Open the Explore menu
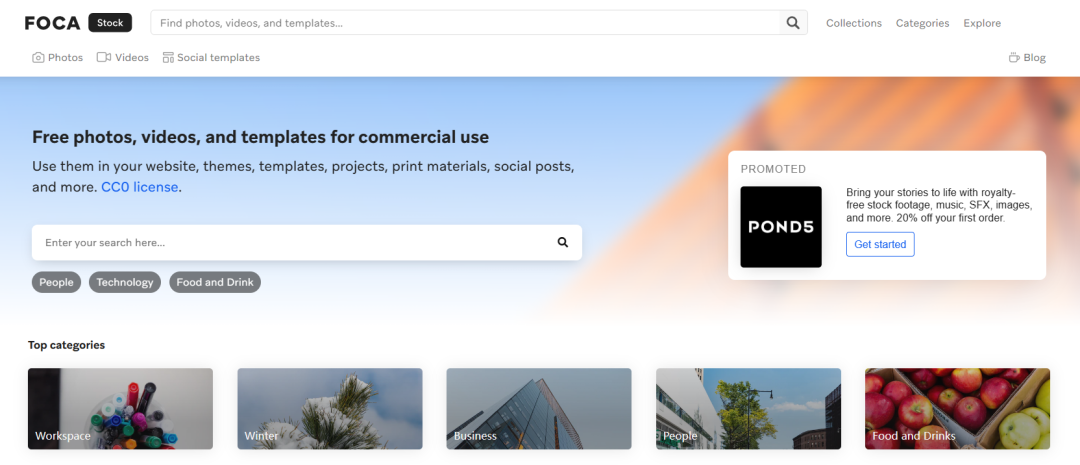Viewport: 1080px width, 465px height. pyautogui.click(x=982, y=23)
